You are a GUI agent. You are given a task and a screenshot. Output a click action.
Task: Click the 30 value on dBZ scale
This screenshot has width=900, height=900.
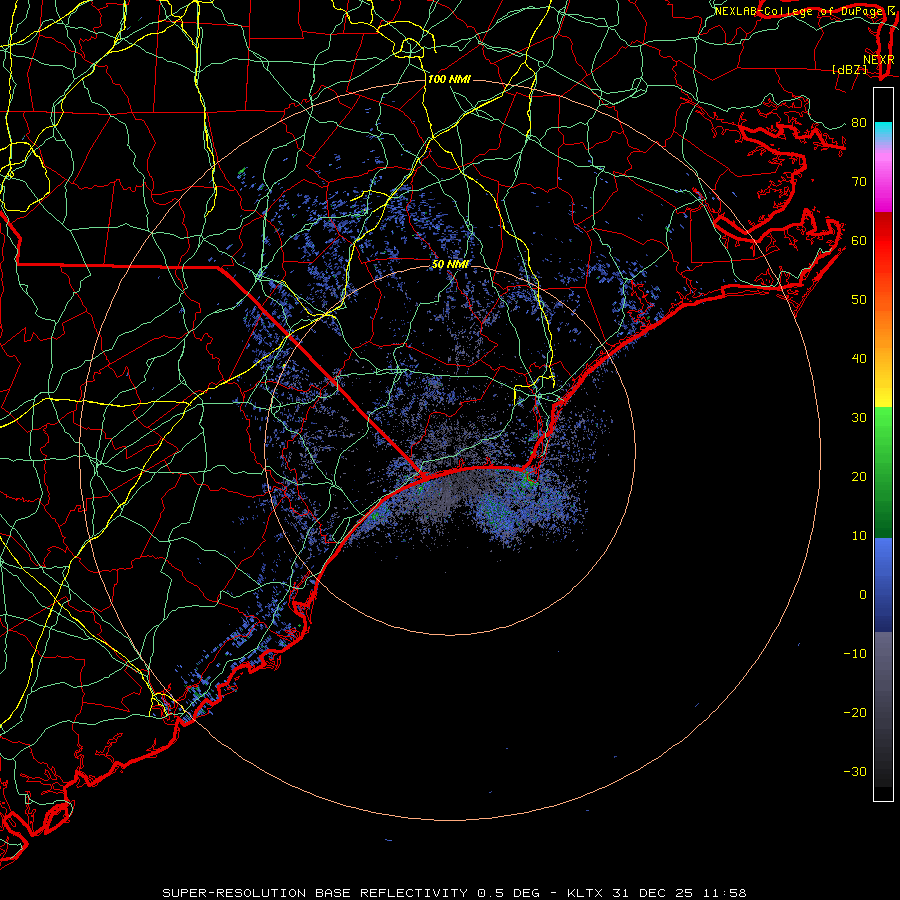[x=859, y=418]
